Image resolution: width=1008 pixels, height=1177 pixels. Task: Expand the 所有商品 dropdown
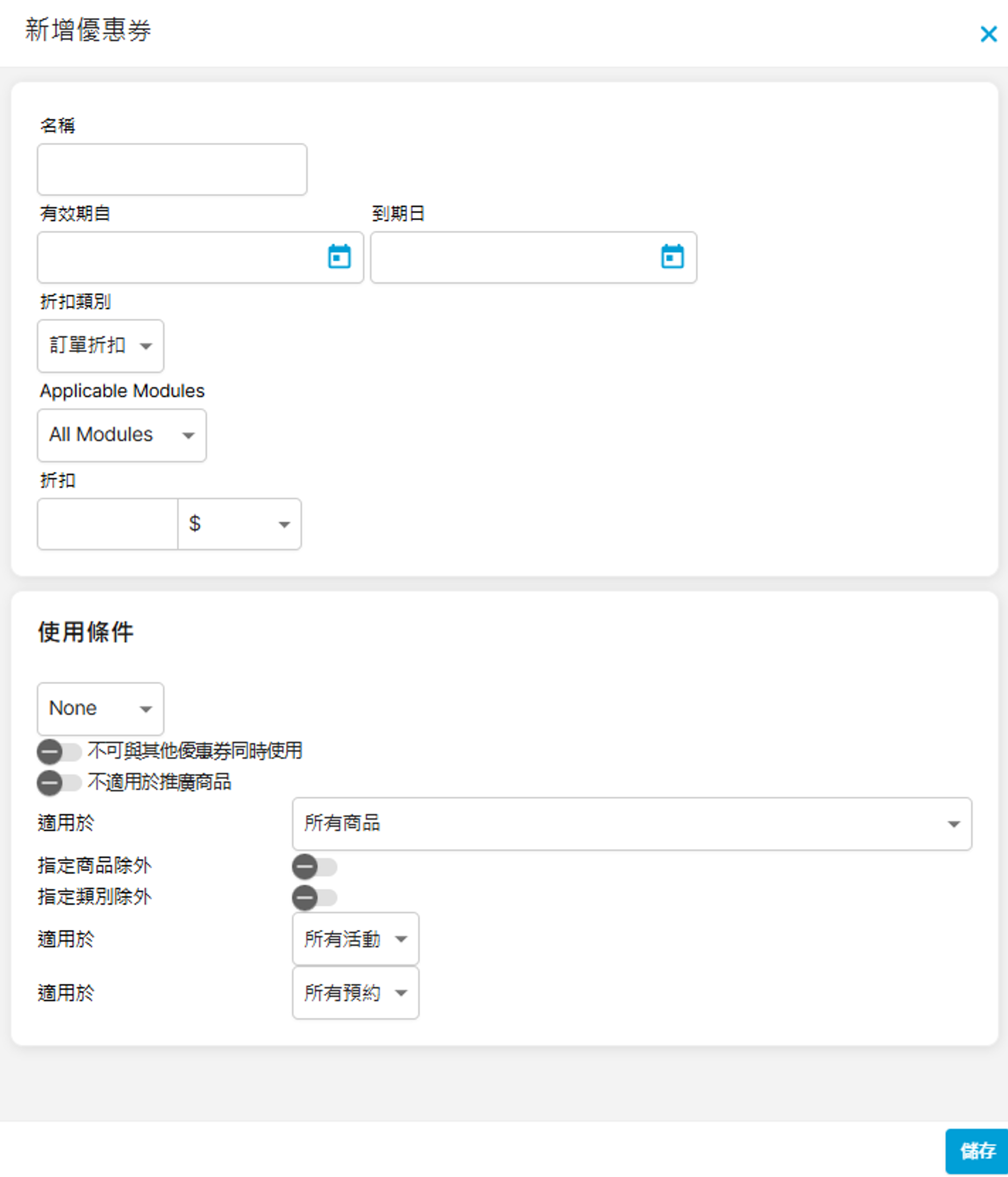tap(631, 823)
